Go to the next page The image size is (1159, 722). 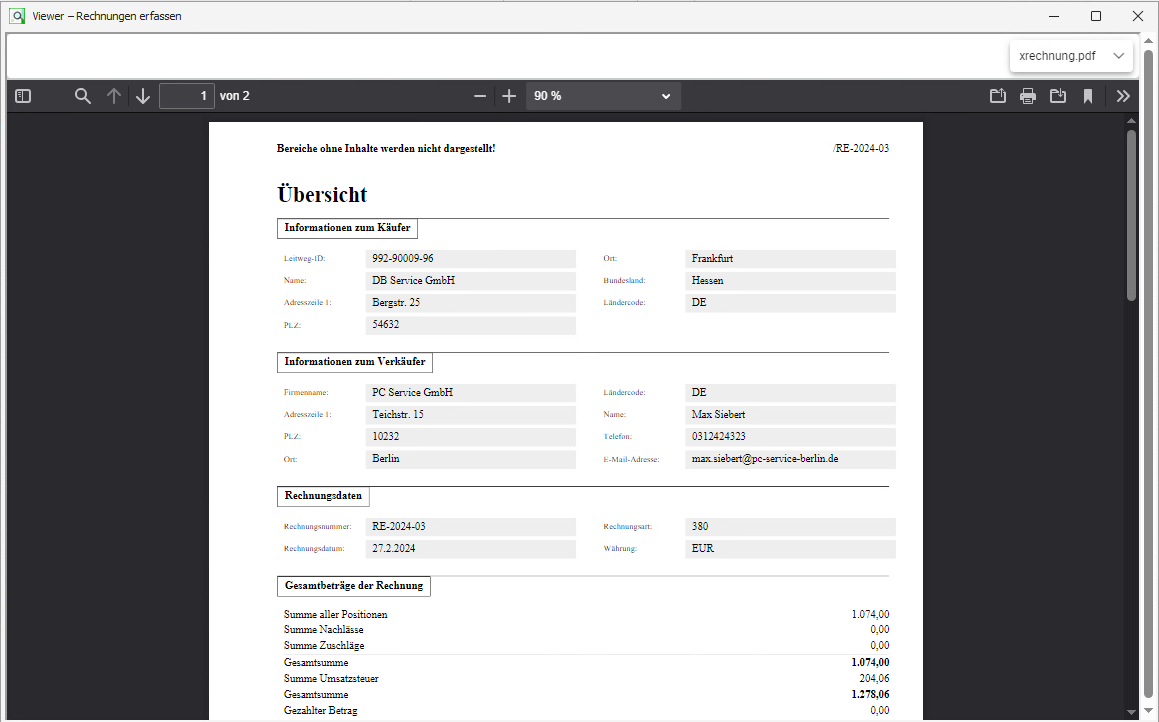coord(143,96)
